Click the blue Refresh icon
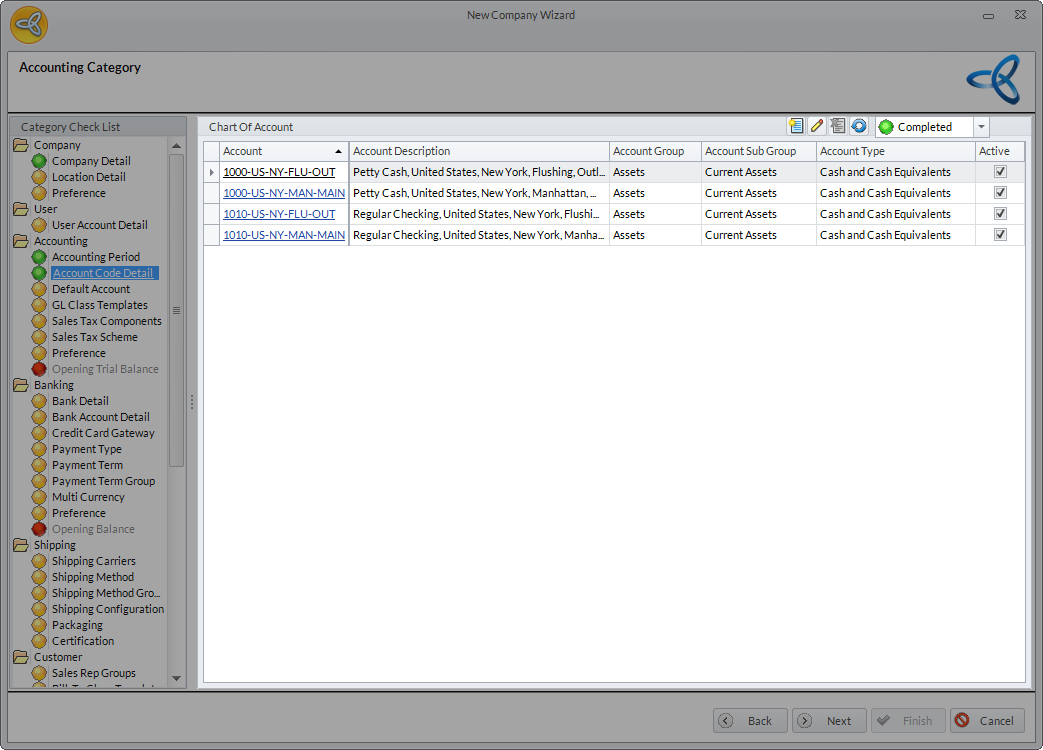This screenshot has width=1043, height=750. (859, 126)
